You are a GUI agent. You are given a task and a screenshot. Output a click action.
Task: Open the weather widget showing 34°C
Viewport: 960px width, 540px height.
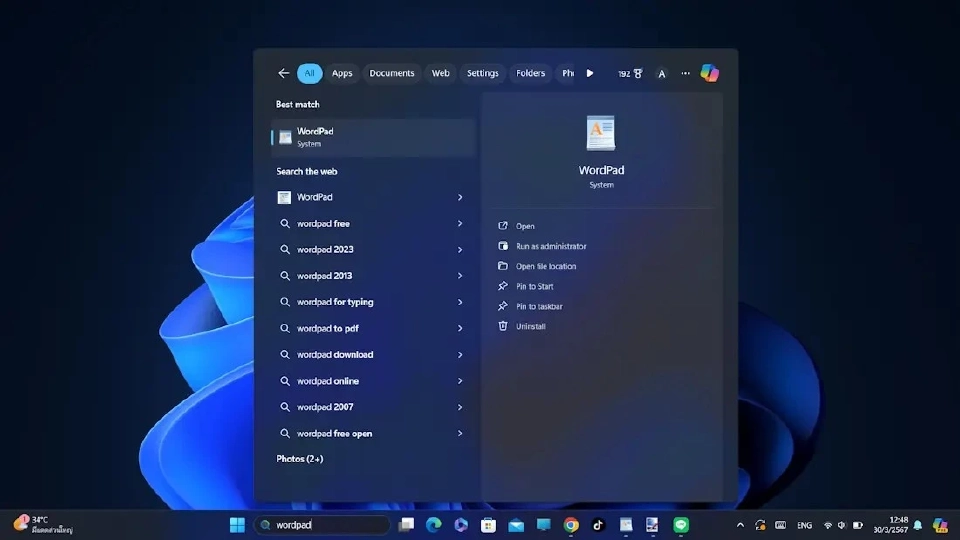click(x=43, y=525)
